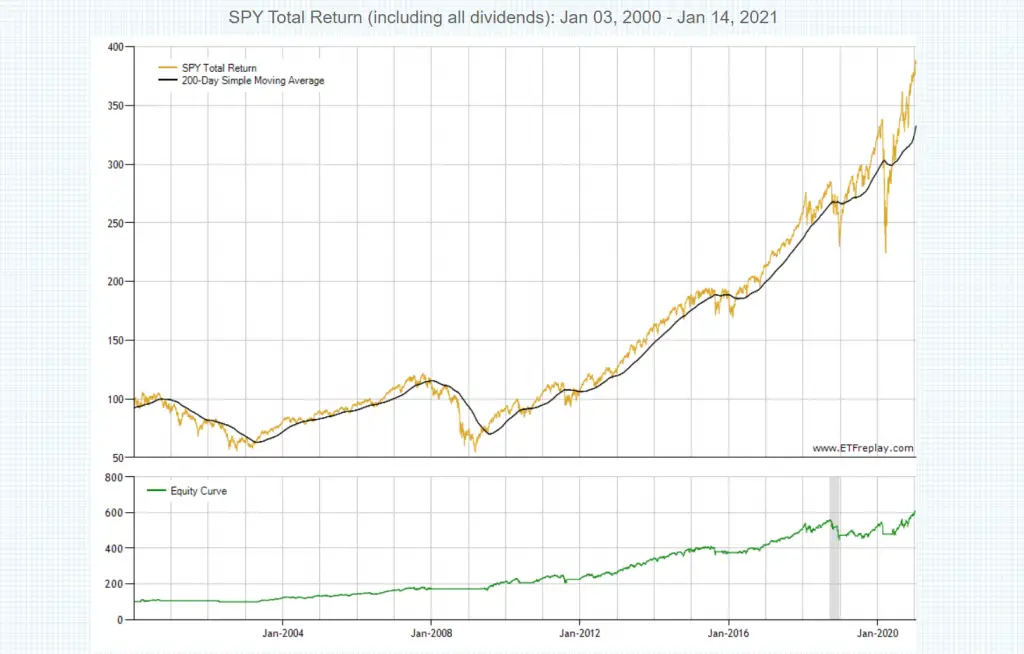Click the 250 y-axis value
The image size is (1024, 654).
[x=116, y=223]
